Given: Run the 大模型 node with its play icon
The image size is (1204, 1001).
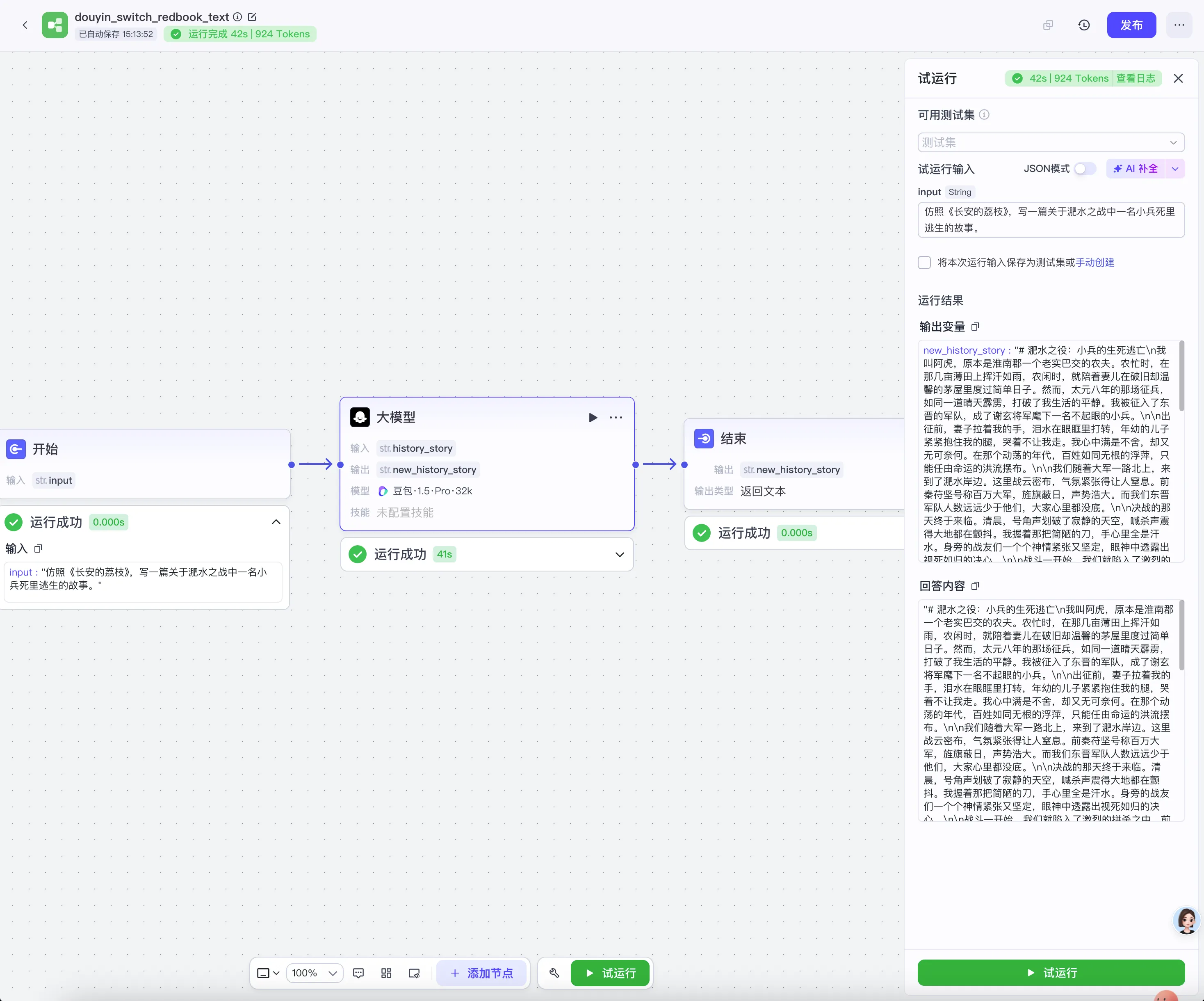Looking at the screenshot, I should coord(593,418).
